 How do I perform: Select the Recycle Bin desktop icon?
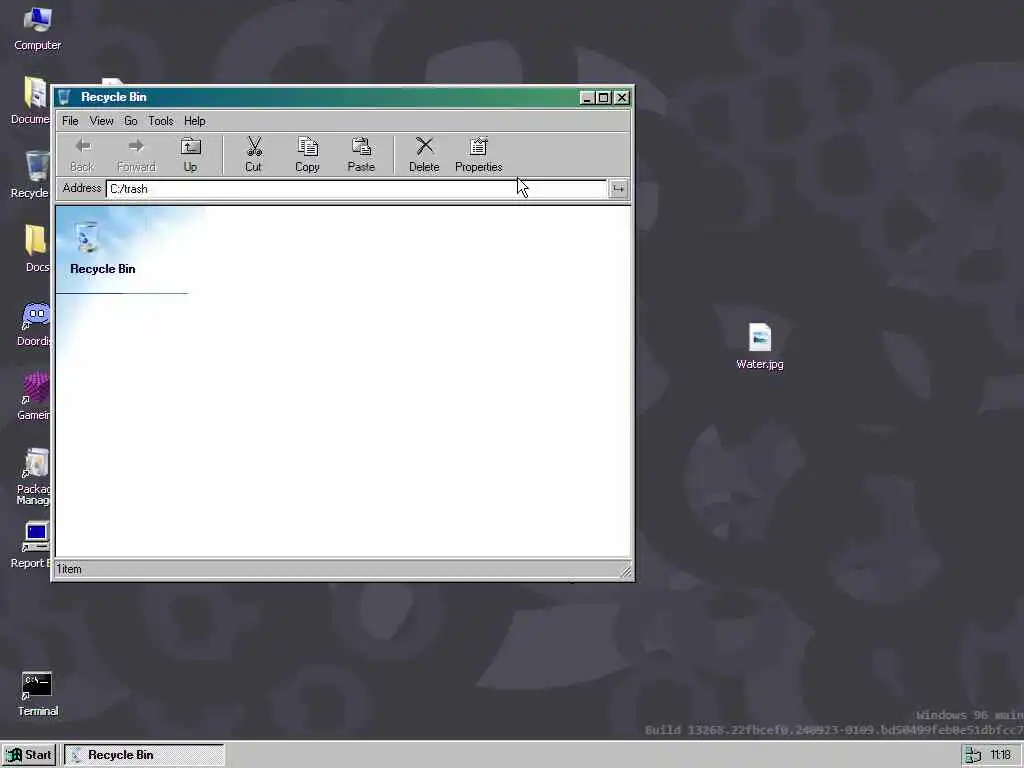click(x=31, y=174)
